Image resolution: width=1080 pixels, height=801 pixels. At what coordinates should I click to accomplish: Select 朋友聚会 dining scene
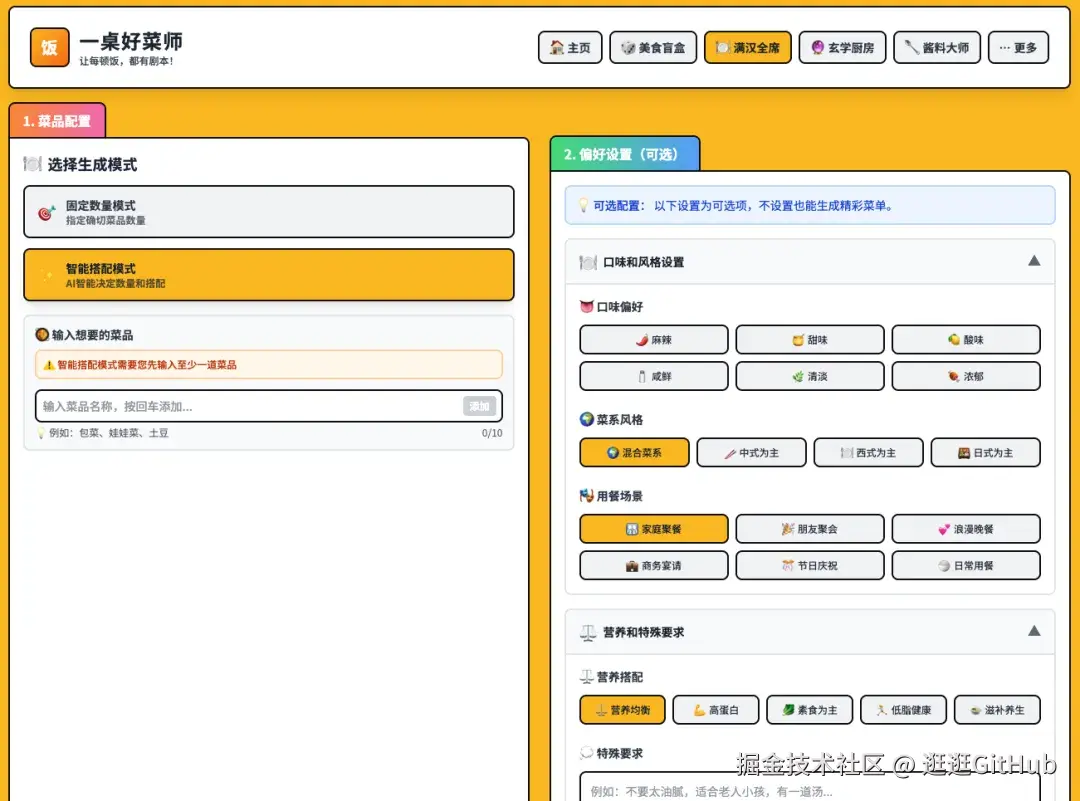tap(810, 529)
